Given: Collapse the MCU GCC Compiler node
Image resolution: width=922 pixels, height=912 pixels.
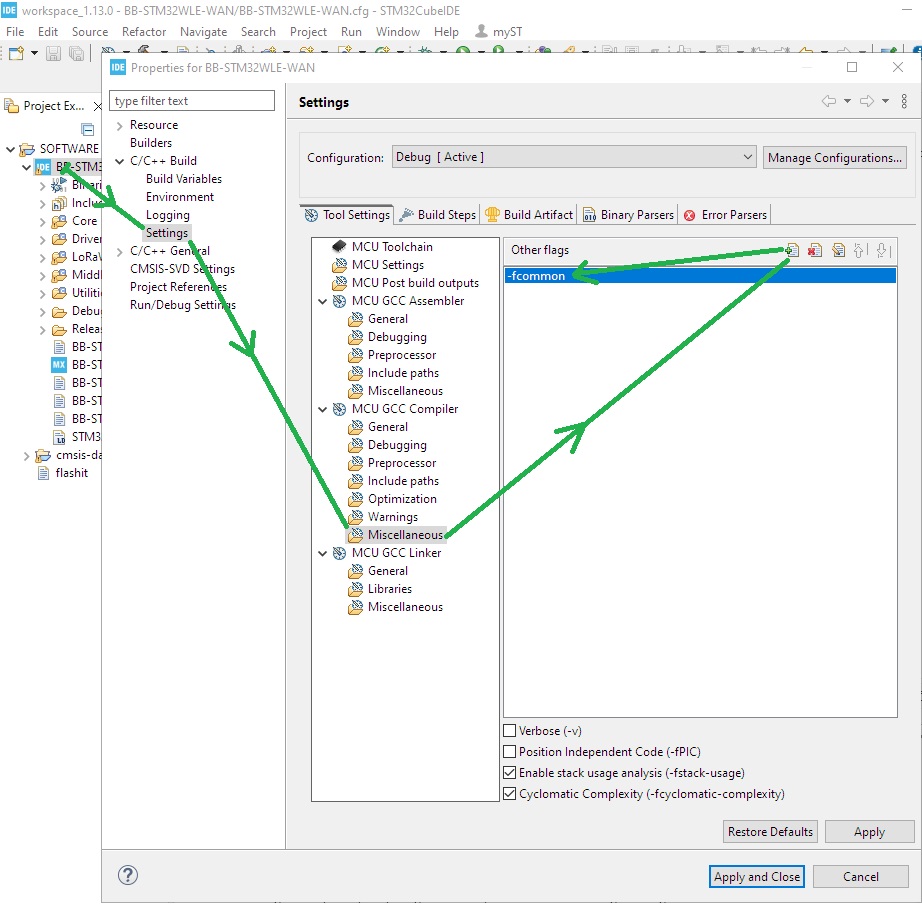Looking at the screenshot, I should tap(322, 409).
